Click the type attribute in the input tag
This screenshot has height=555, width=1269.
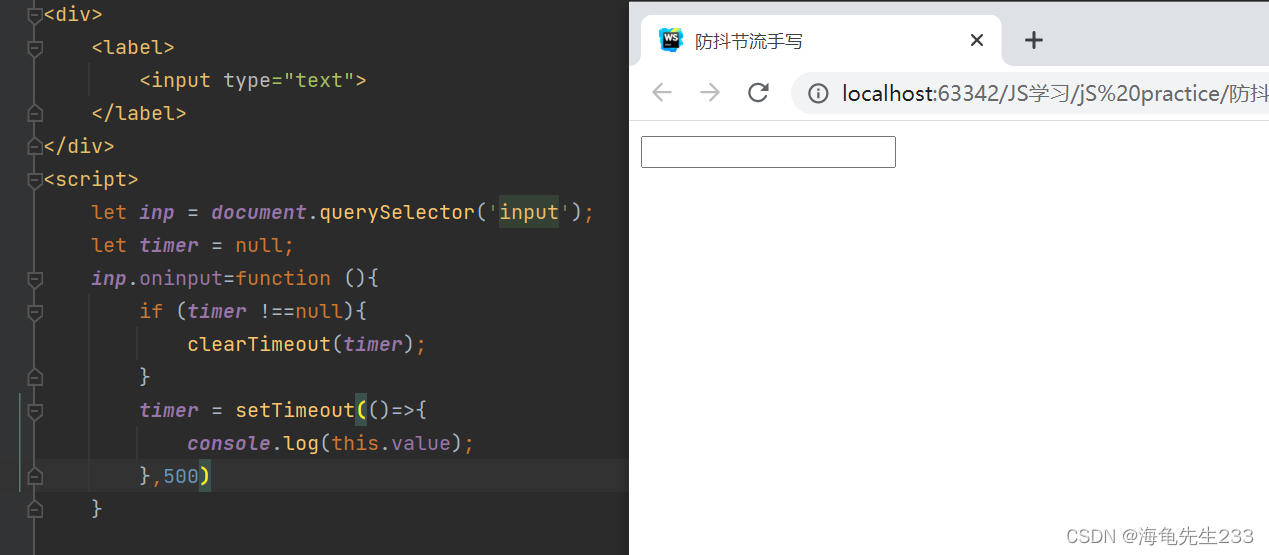[x=247, y=80]
